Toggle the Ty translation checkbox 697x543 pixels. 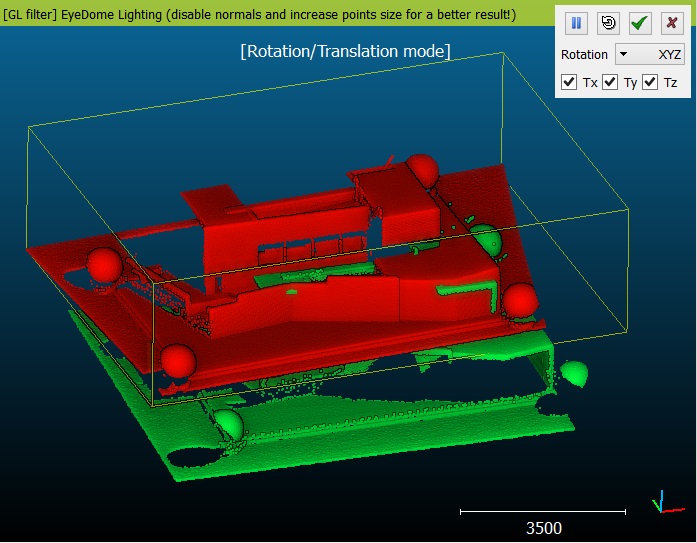(x=610, y=82)
